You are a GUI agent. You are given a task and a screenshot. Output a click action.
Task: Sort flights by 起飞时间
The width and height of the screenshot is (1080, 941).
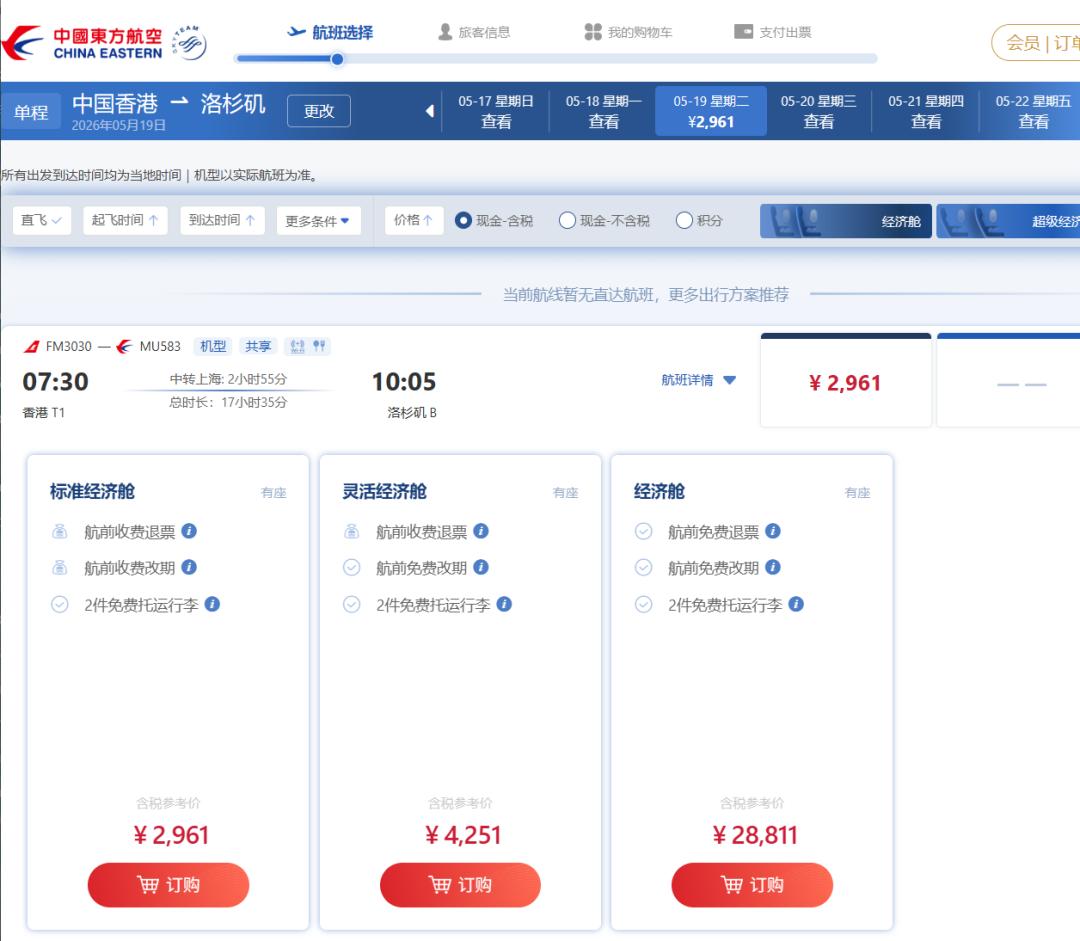[125, 220]
